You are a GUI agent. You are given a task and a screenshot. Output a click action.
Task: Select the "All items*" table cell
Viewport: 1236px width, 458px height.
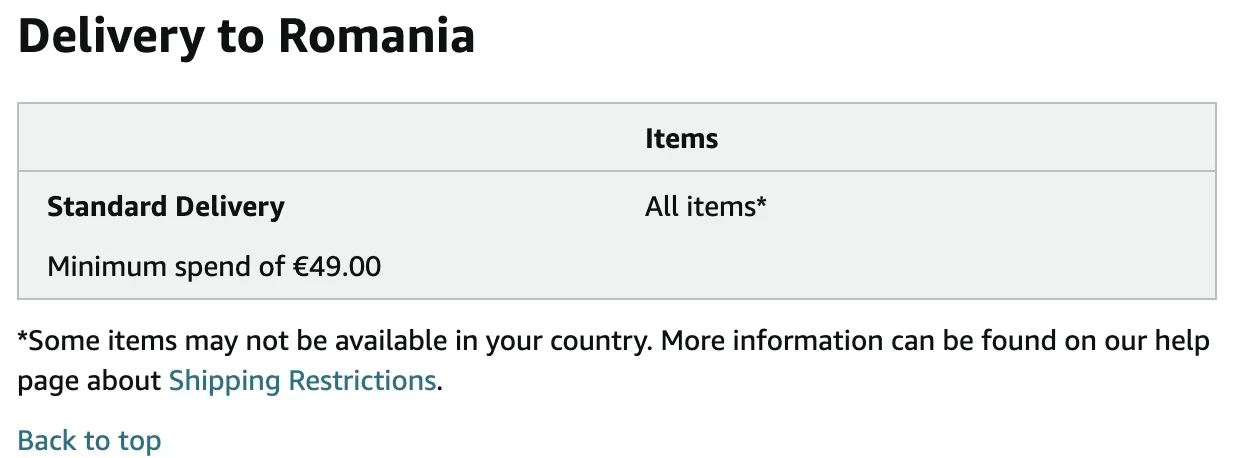point(706,207)
